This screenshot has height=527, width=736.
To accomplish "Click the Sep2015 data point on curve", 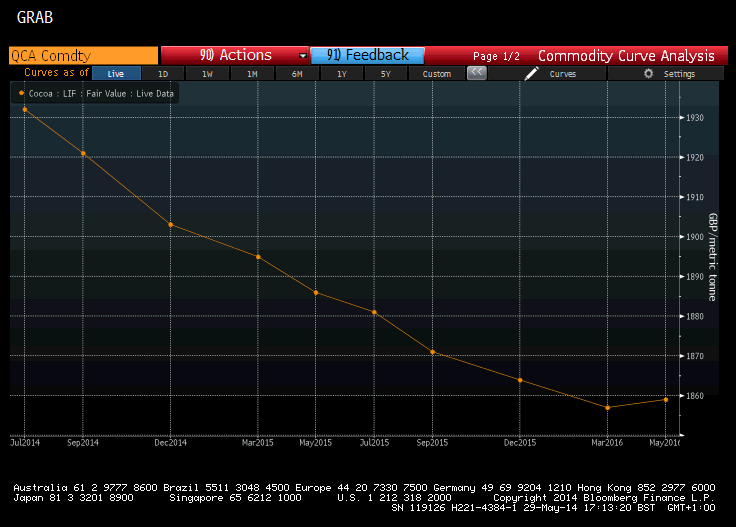I will point(433,352).
